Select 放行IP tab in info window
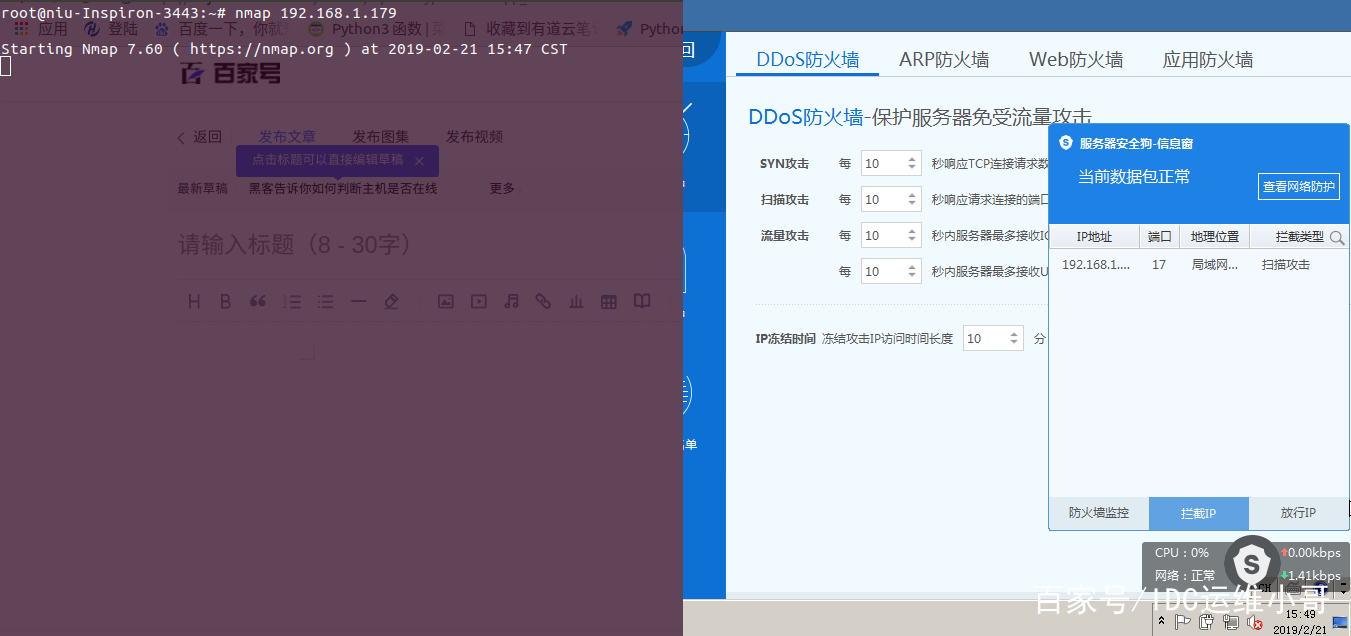1351x636 pixels. [x=1299, y=513]
